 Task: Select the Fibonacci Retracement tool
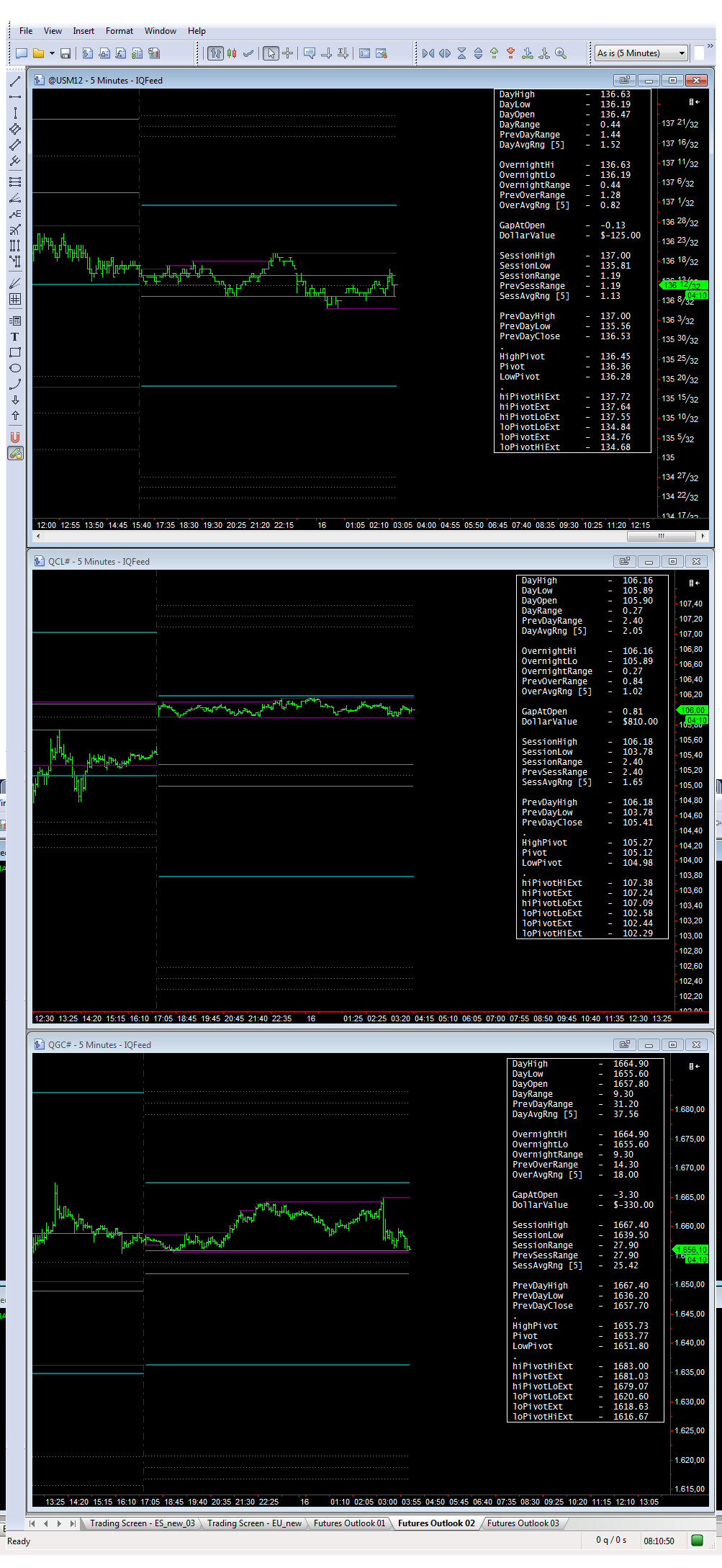coord(15,182)
